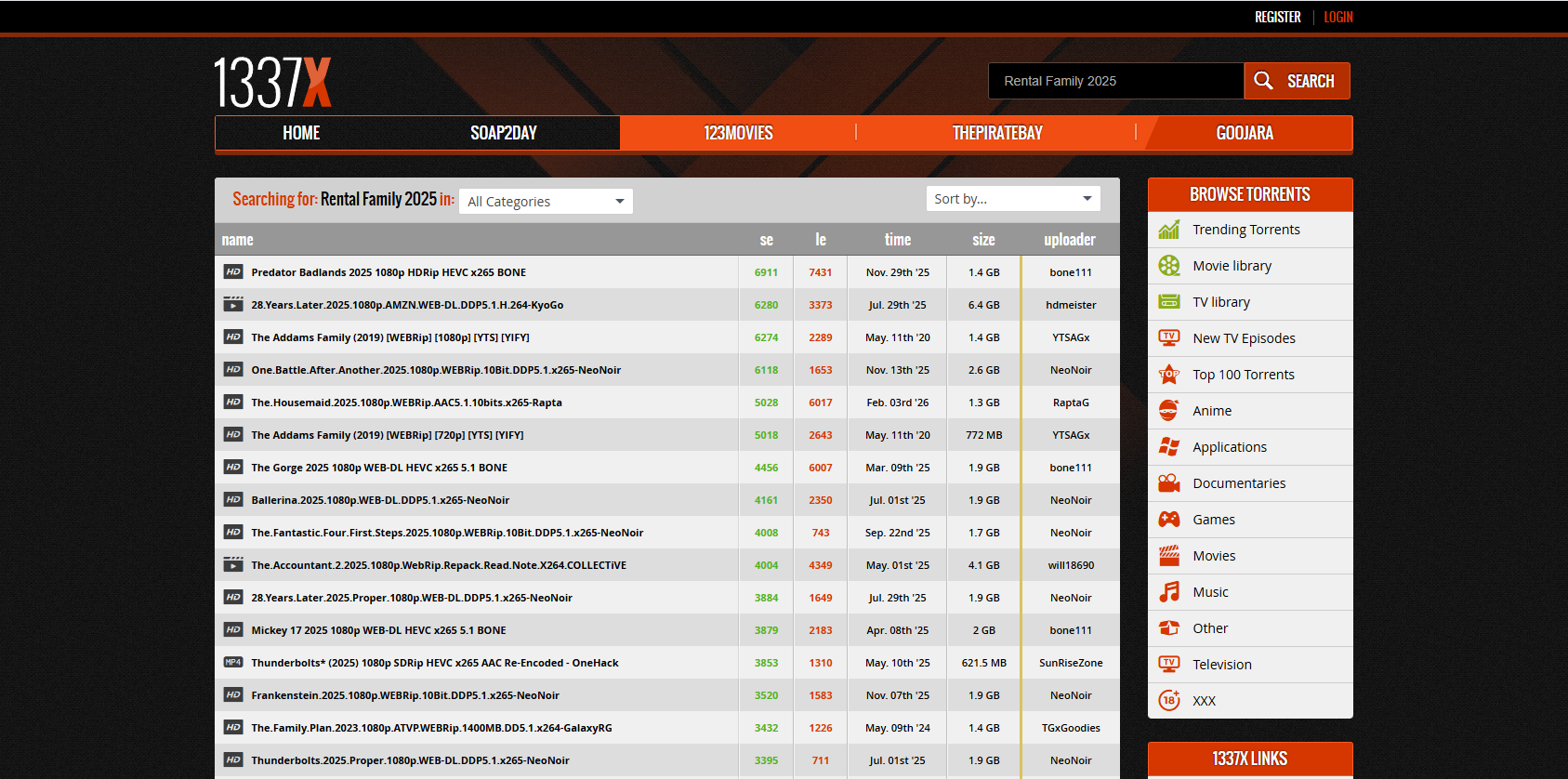
Task: Sort results by the size column header
Action: [x=983, y=240]
